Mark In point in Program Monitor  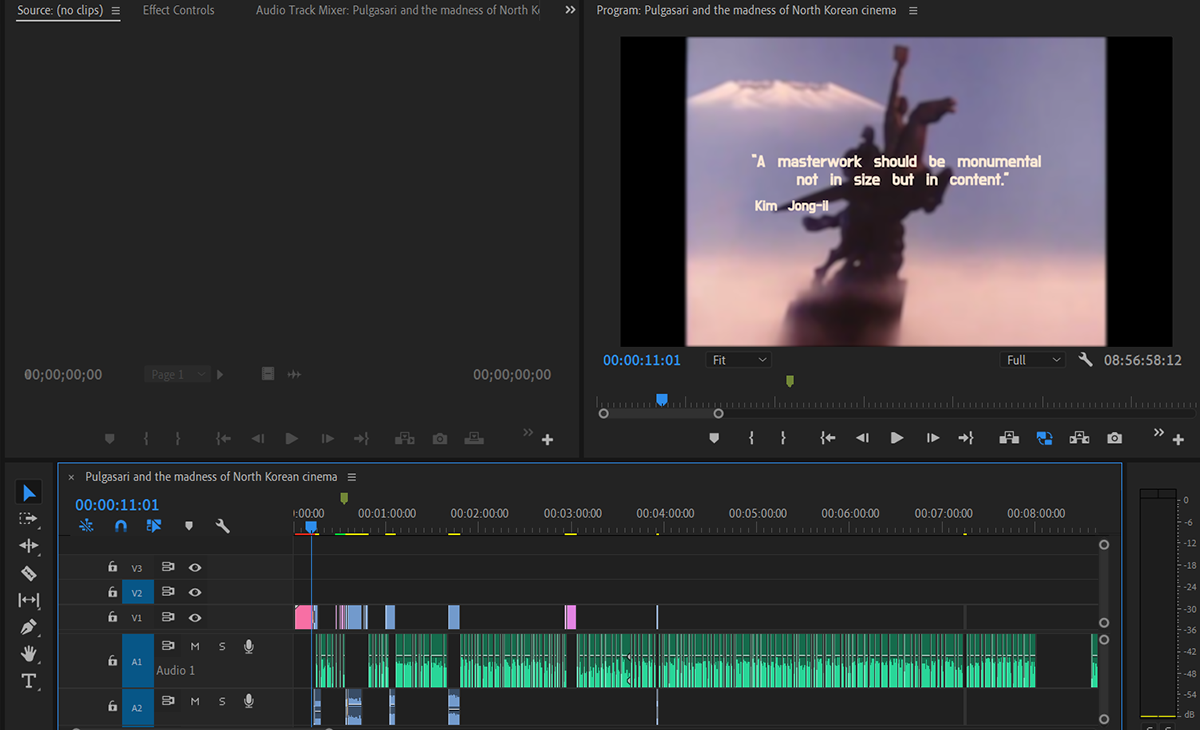[751, 438]
